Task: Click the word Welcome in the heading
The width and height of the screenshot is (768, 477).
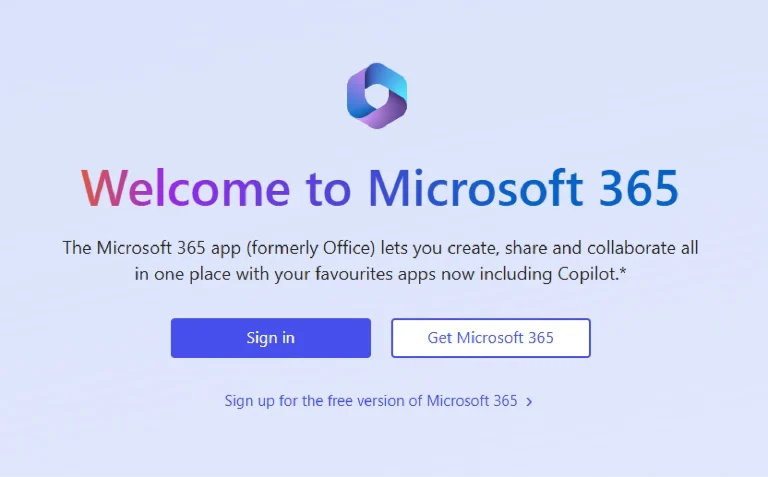Action: click(x=185, y=188)
